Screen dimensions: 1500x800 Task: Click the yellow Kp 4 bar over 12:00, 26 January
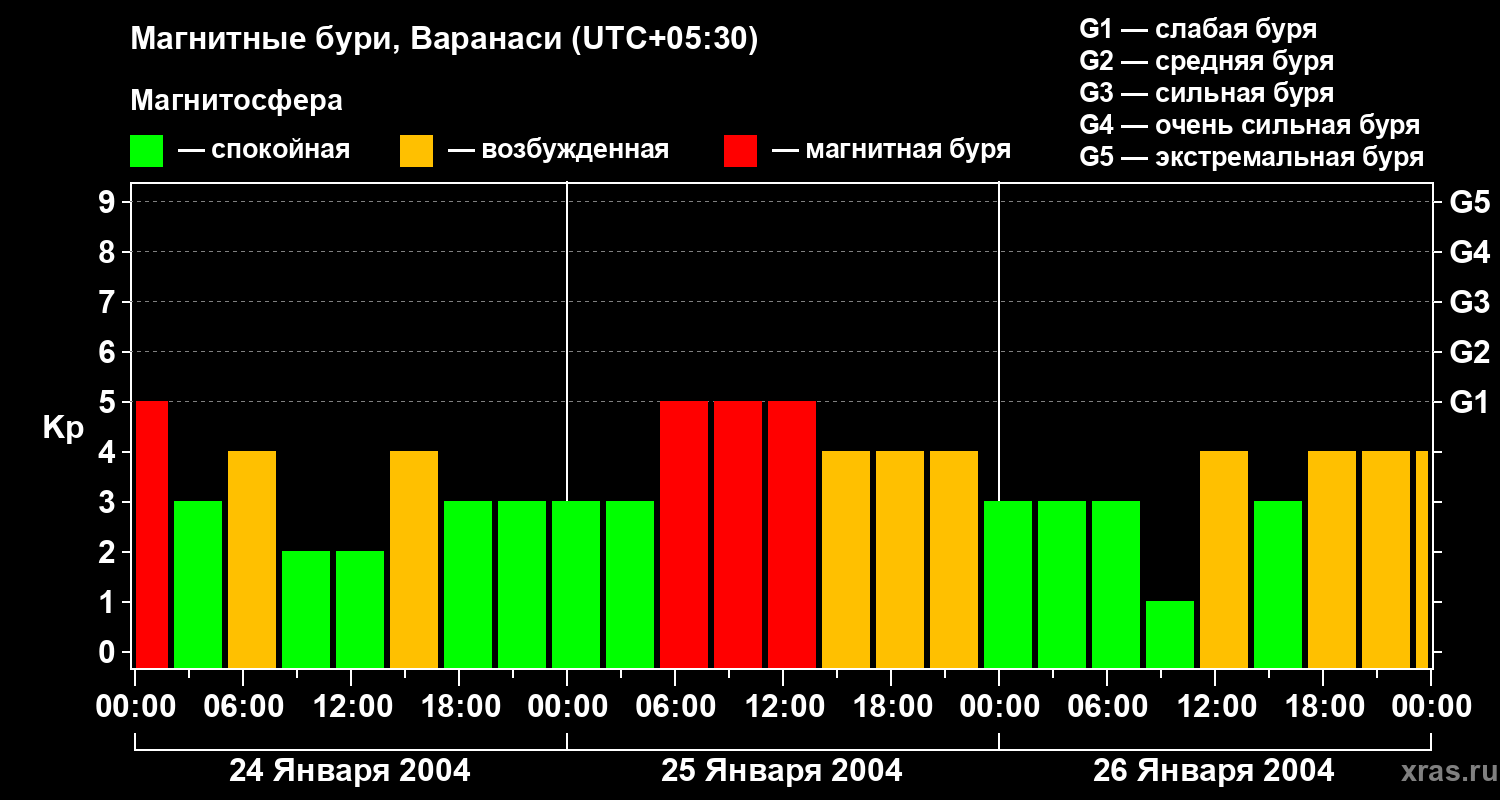point(1224,559)
